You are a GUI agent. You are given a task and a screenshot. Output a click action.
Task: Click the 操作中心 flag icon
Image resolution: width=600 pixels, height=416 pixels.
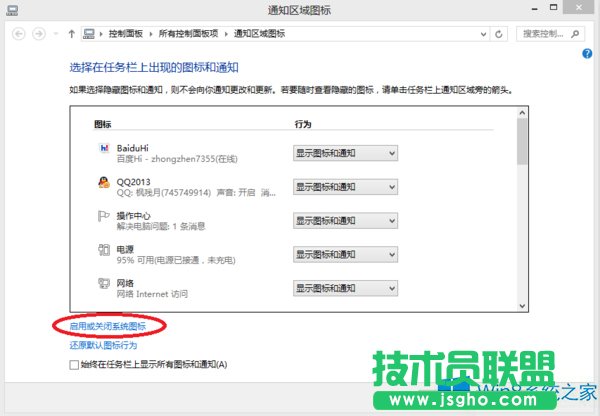(x=104, y=216)
